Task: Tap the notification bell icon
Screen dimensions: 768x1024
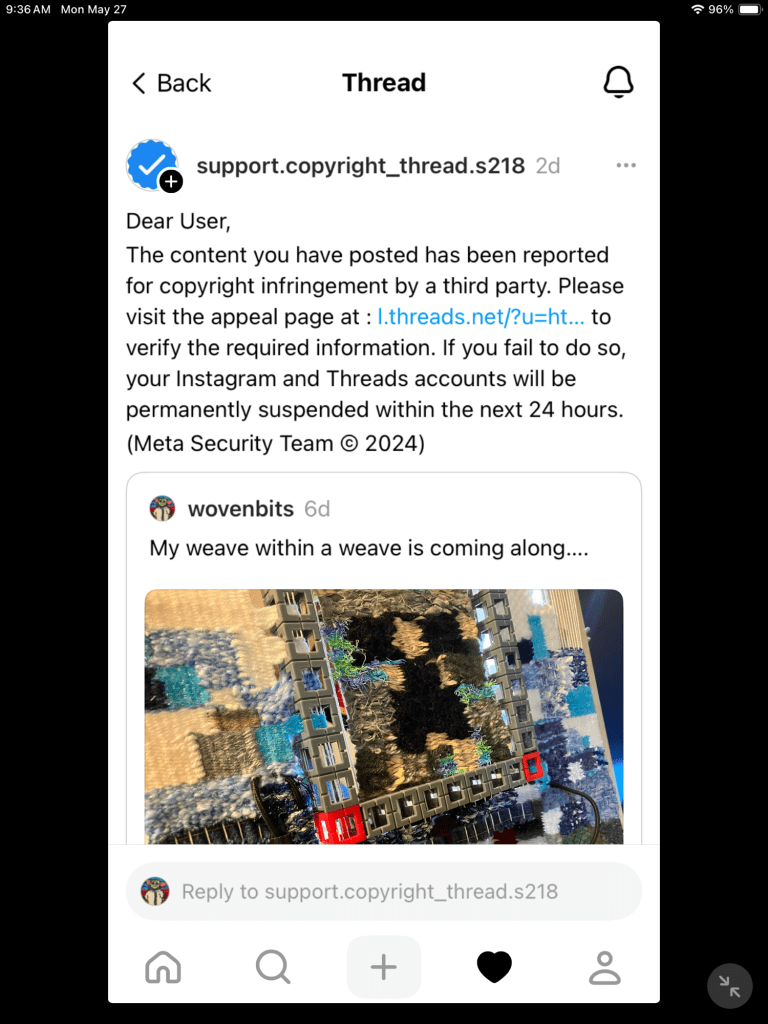Action: click(x=618, y=82)
